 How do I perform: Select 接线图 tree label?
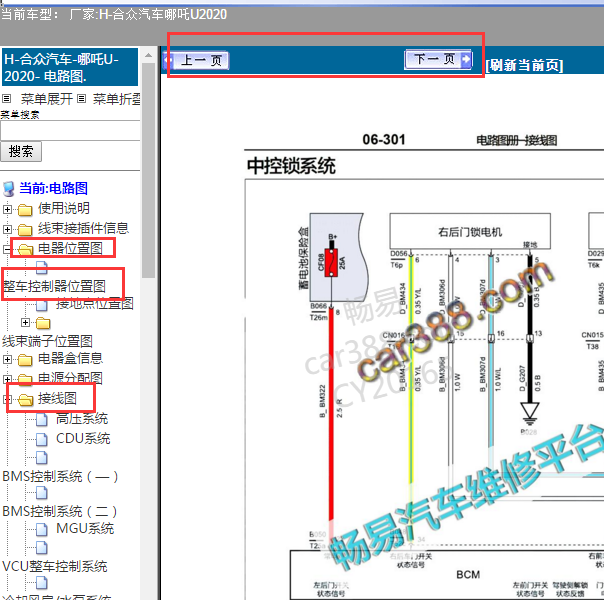pyautogui.click(x=57, y=399)
